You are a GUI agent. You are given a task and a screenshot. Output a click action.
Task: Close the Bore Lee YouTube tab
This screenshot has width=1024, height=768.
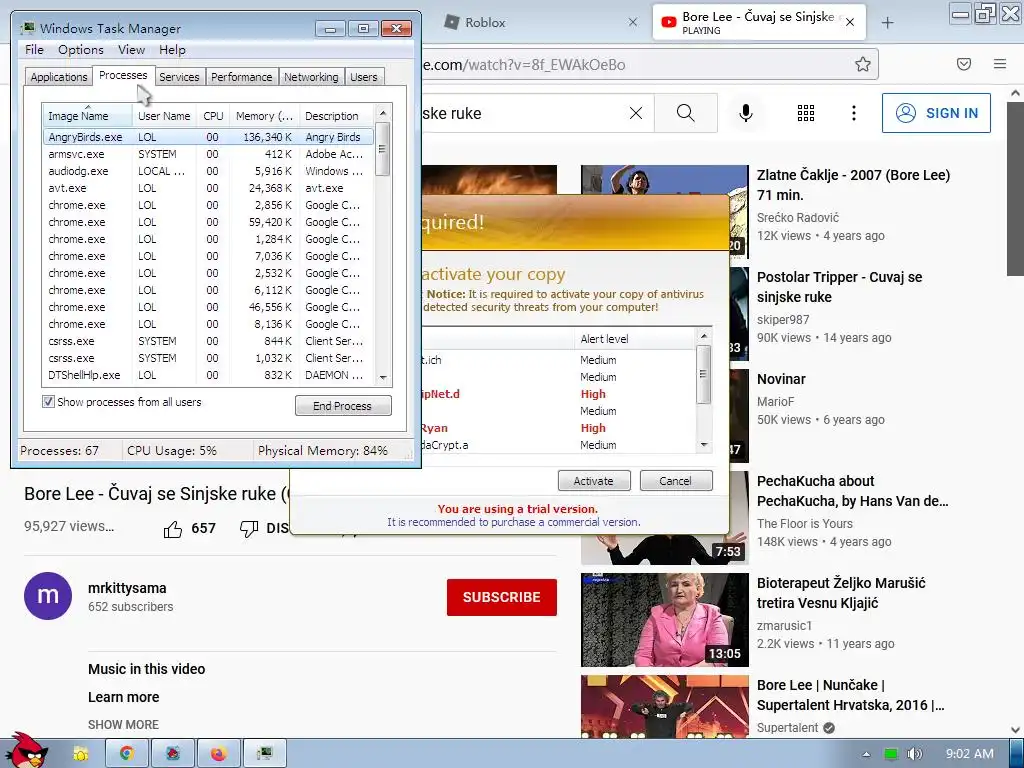pos(850,23)
